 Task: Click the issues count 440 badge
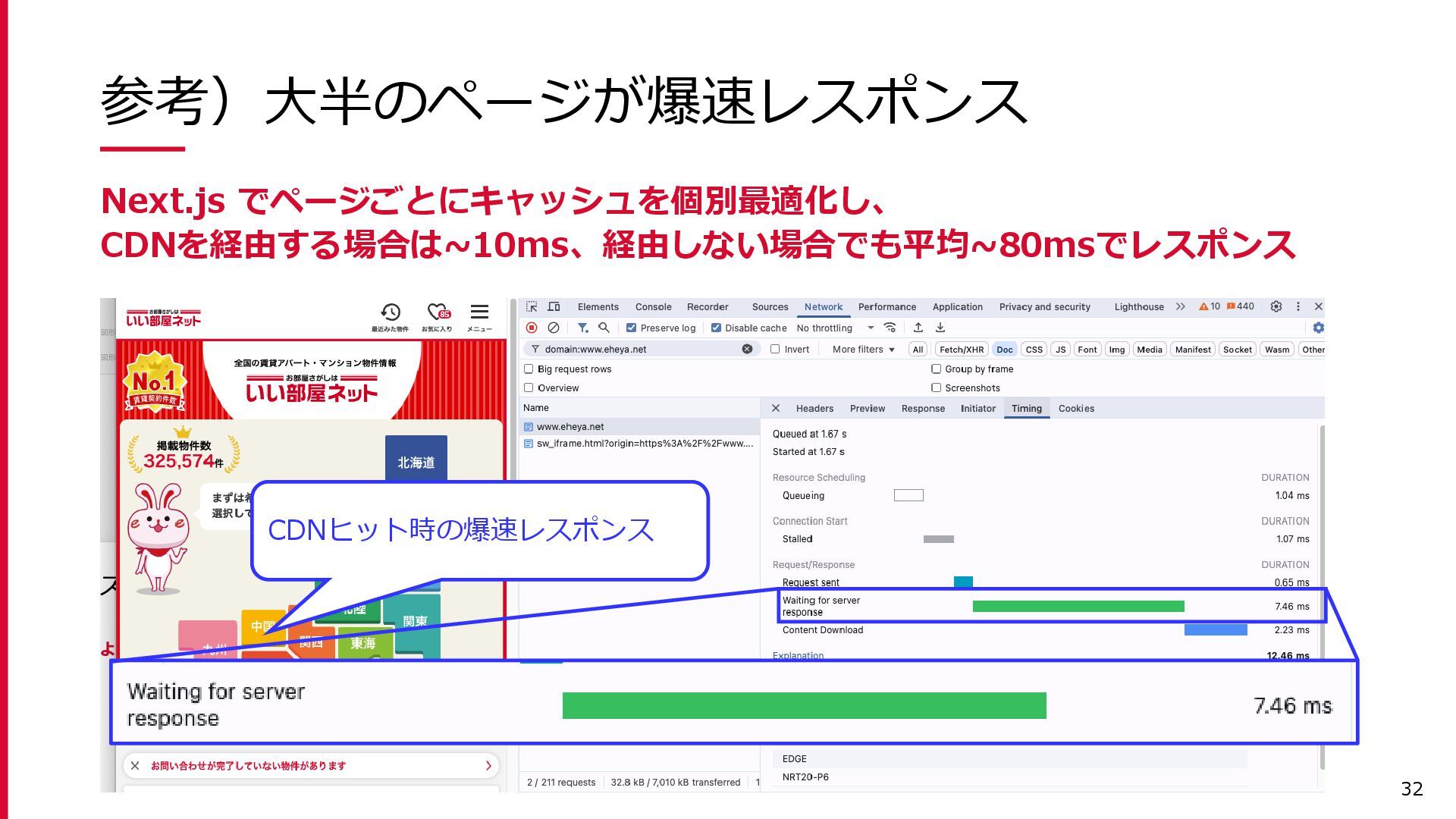point(1240,306)
